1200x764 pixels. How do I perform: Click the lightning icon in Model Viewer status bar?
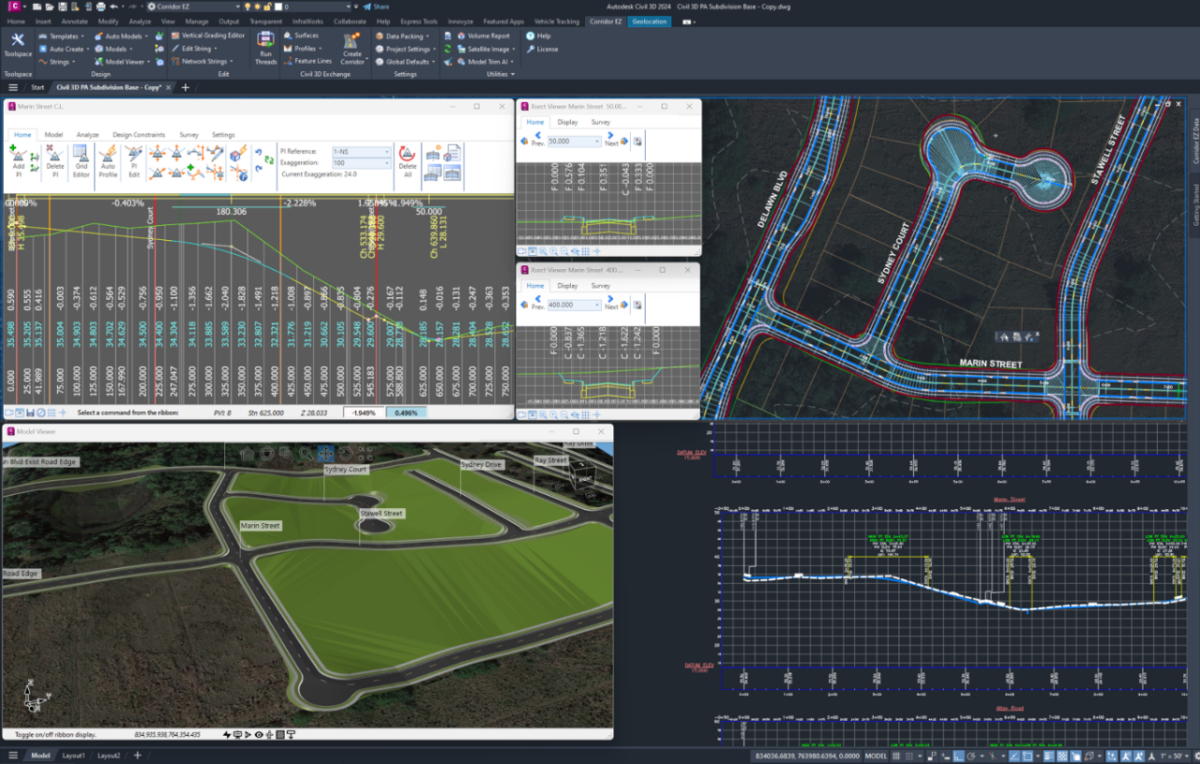point(227,735)
